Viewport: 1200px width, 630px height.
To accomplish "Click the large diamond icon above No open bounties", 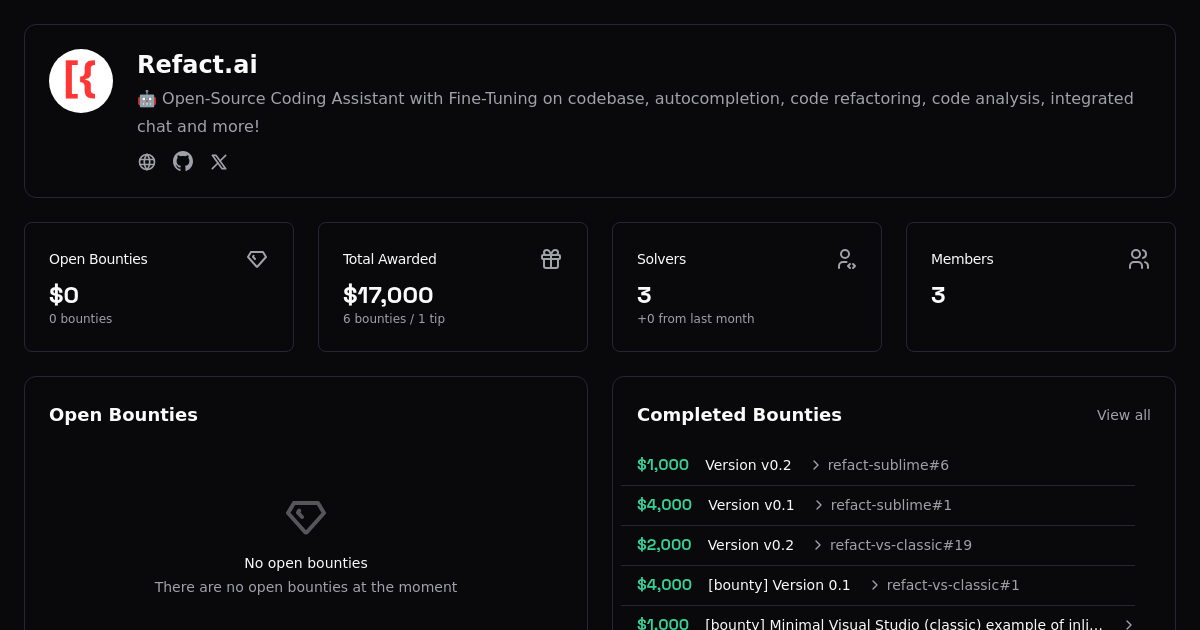I will (306, 517).
